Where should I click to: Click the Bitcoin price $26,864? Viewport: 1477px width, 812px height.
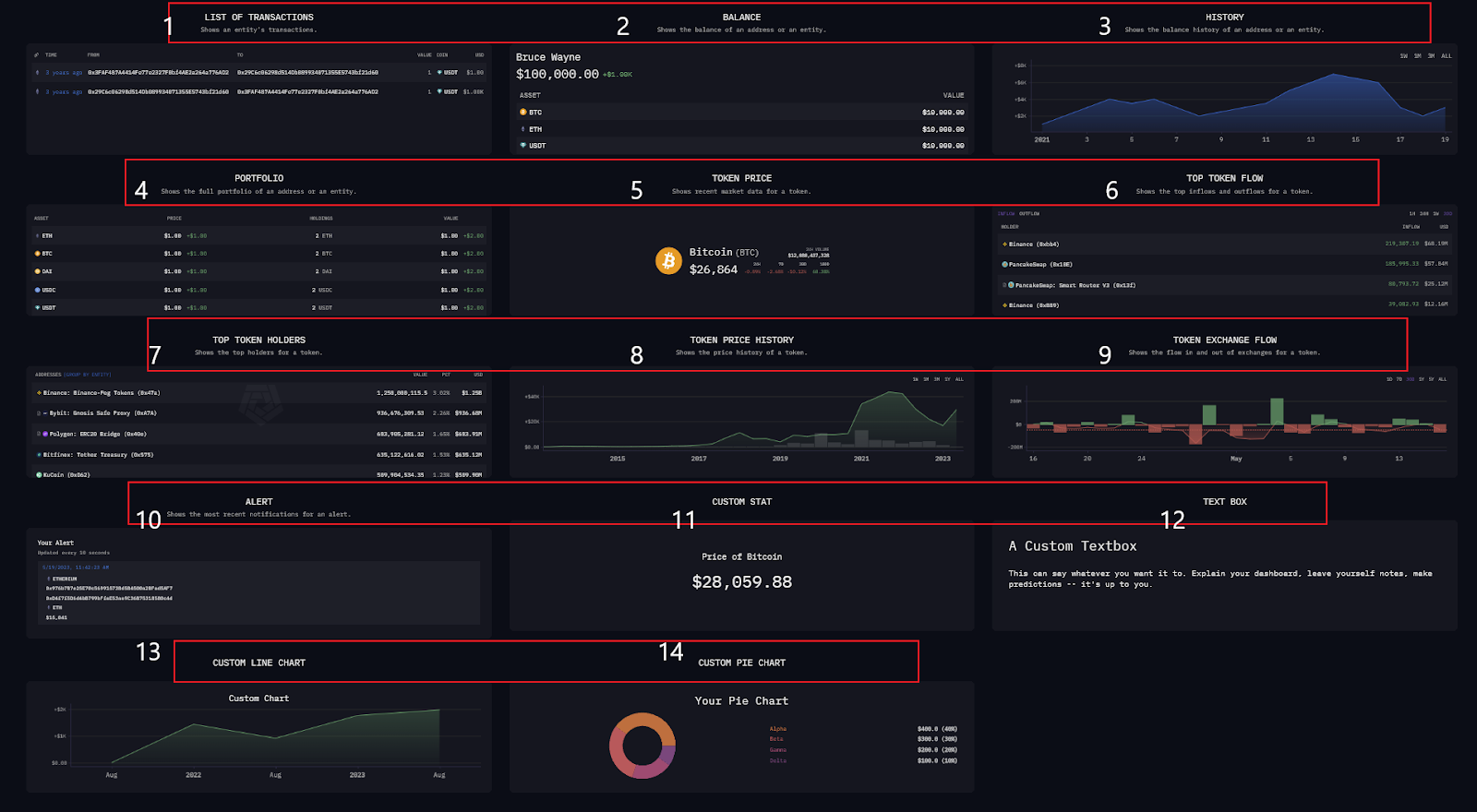point(714,269)
